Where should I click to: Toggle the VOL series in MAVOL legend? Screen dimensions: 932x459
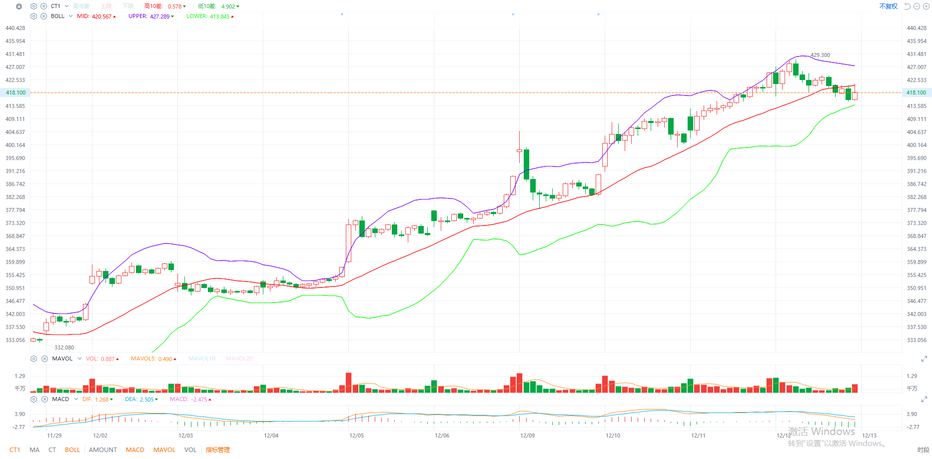[x=102, y=359]
